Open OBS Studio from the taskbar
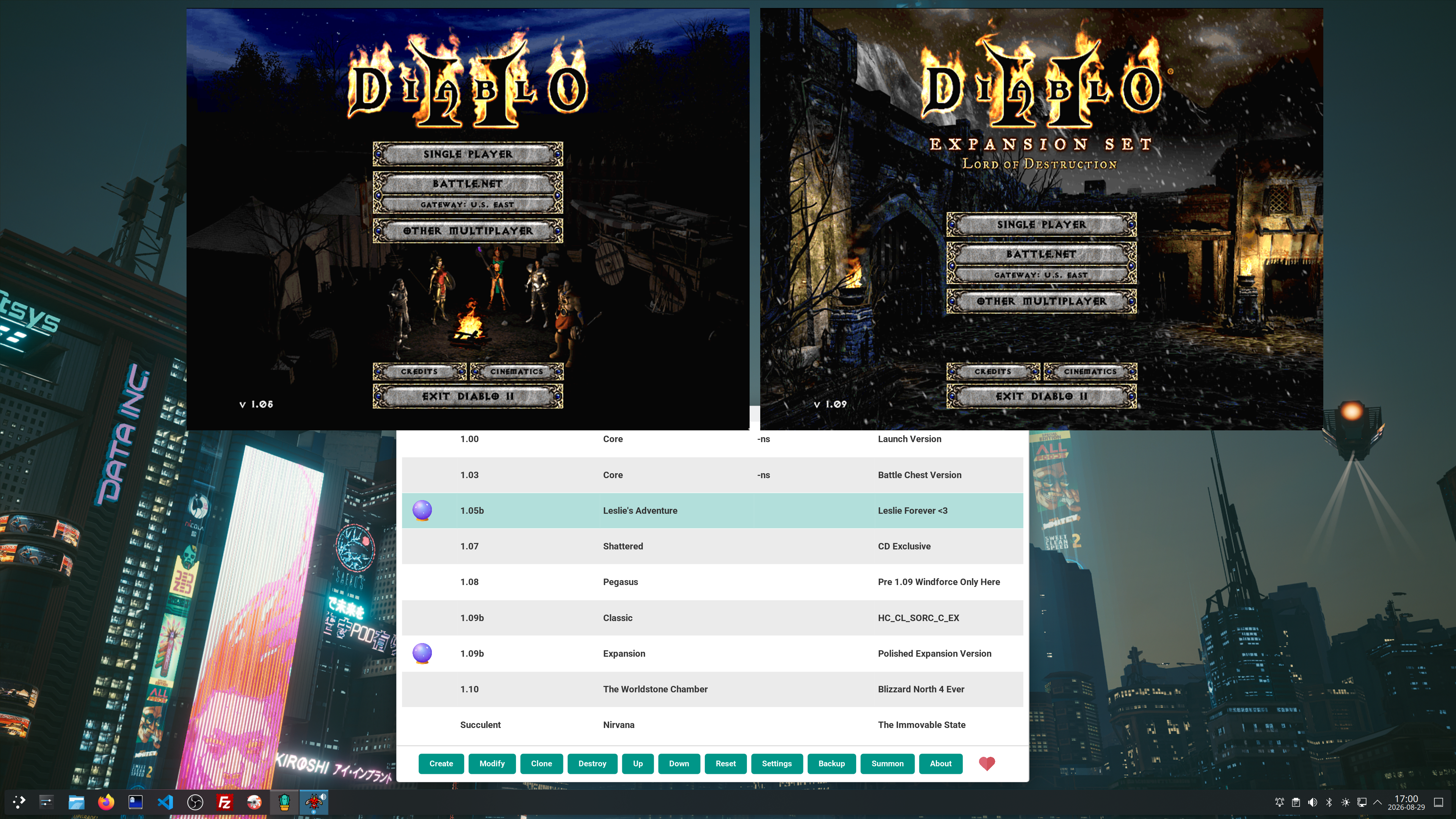The image size is (1456, 819). tap(195, 802)
